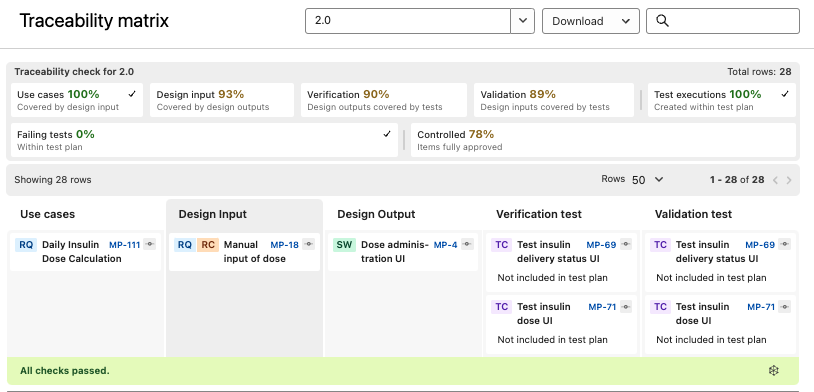
Task: Go to next page arrow
Action: click(789, 180)
